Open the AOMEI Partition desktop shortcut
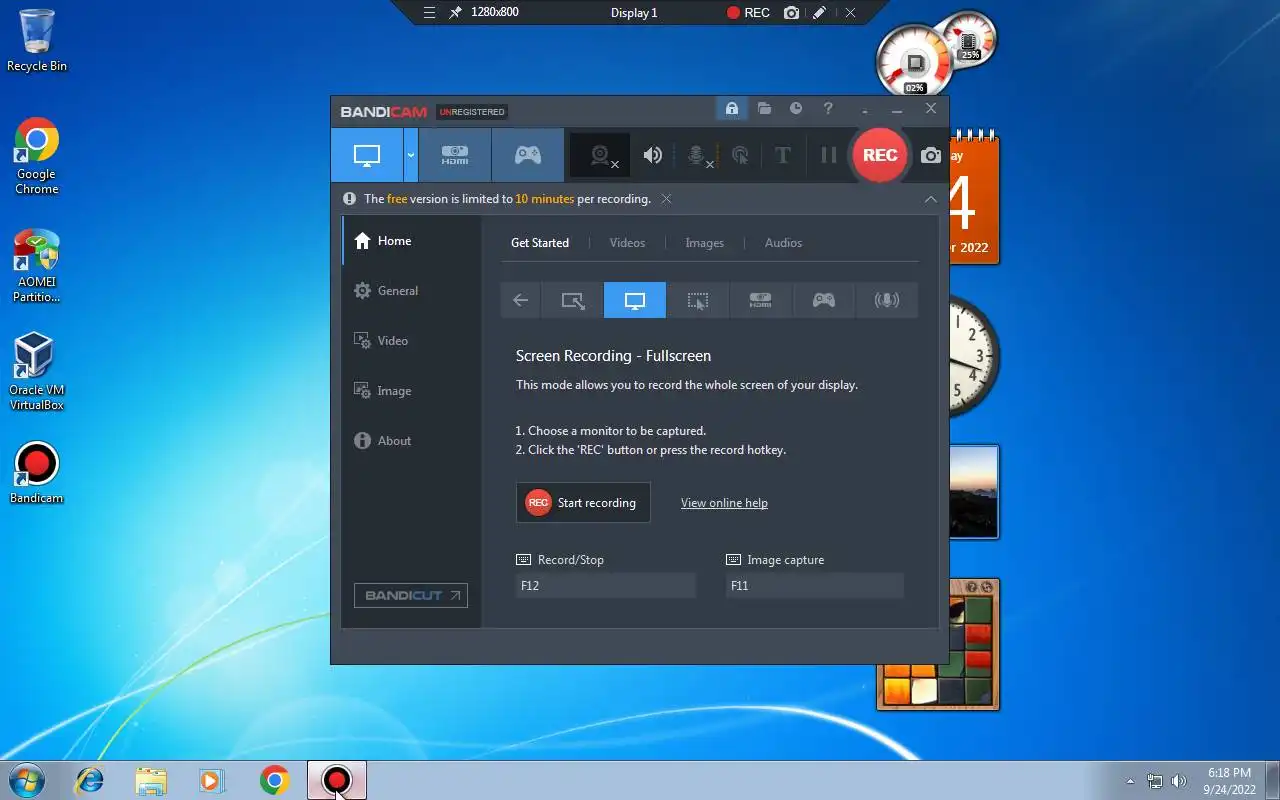Viewport: 1280px width, 800px height. [37, 266]
